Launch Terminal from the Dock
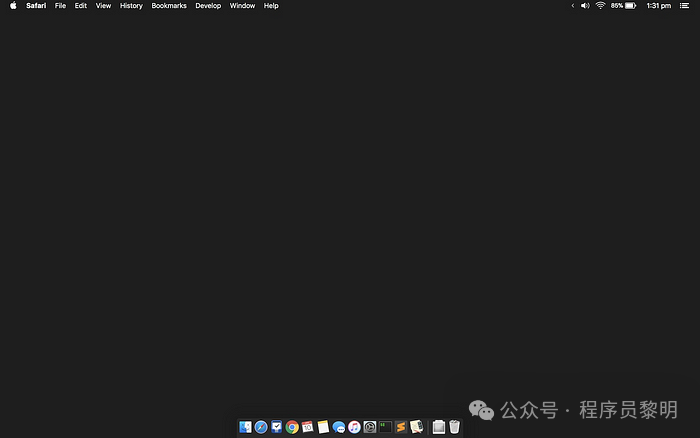The height and width of the screenshot is (438, 700). 385,427
